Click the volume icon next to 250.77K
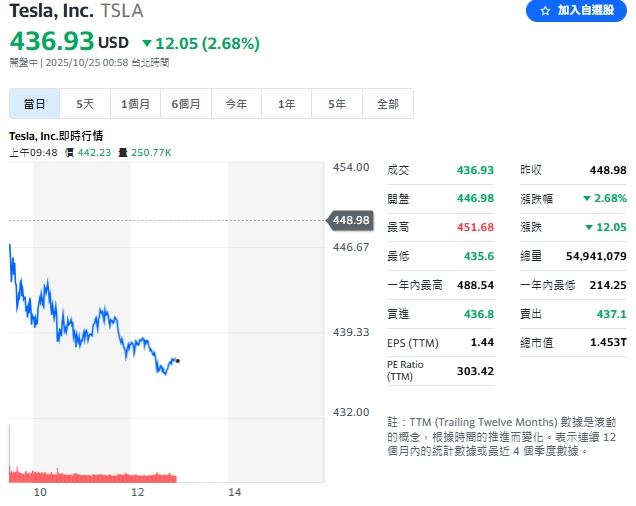This screenshot has width=636, height=506. pos(122,152)
